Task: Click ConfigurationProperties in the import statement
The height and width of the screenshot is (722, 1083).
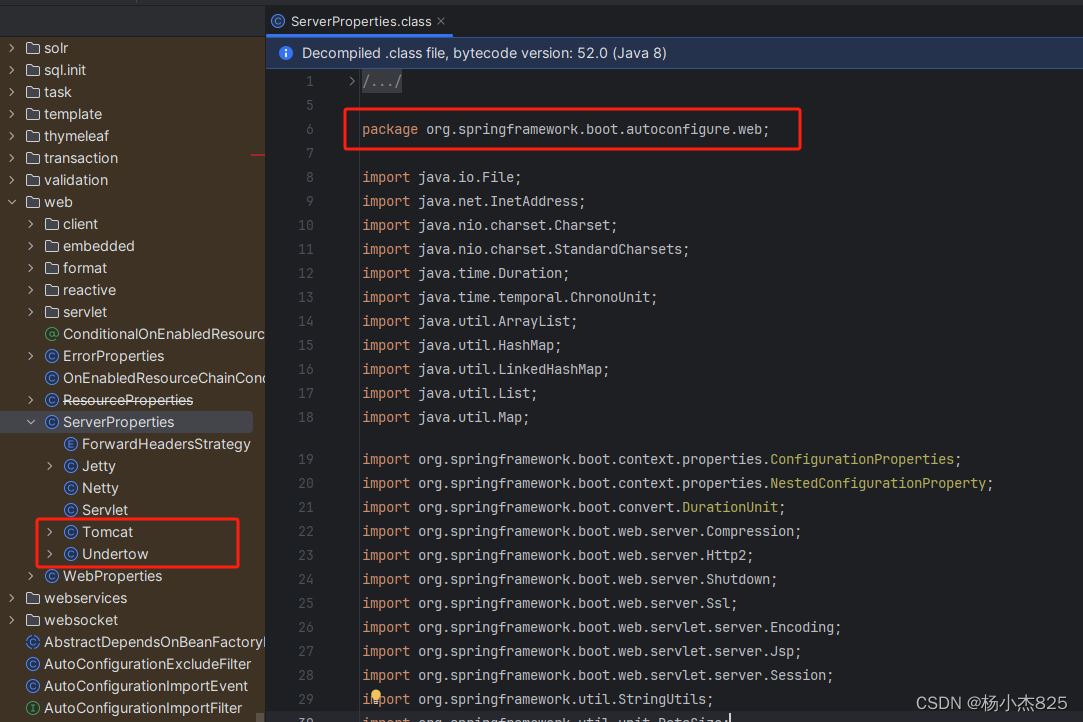Action: click(861, 460)
